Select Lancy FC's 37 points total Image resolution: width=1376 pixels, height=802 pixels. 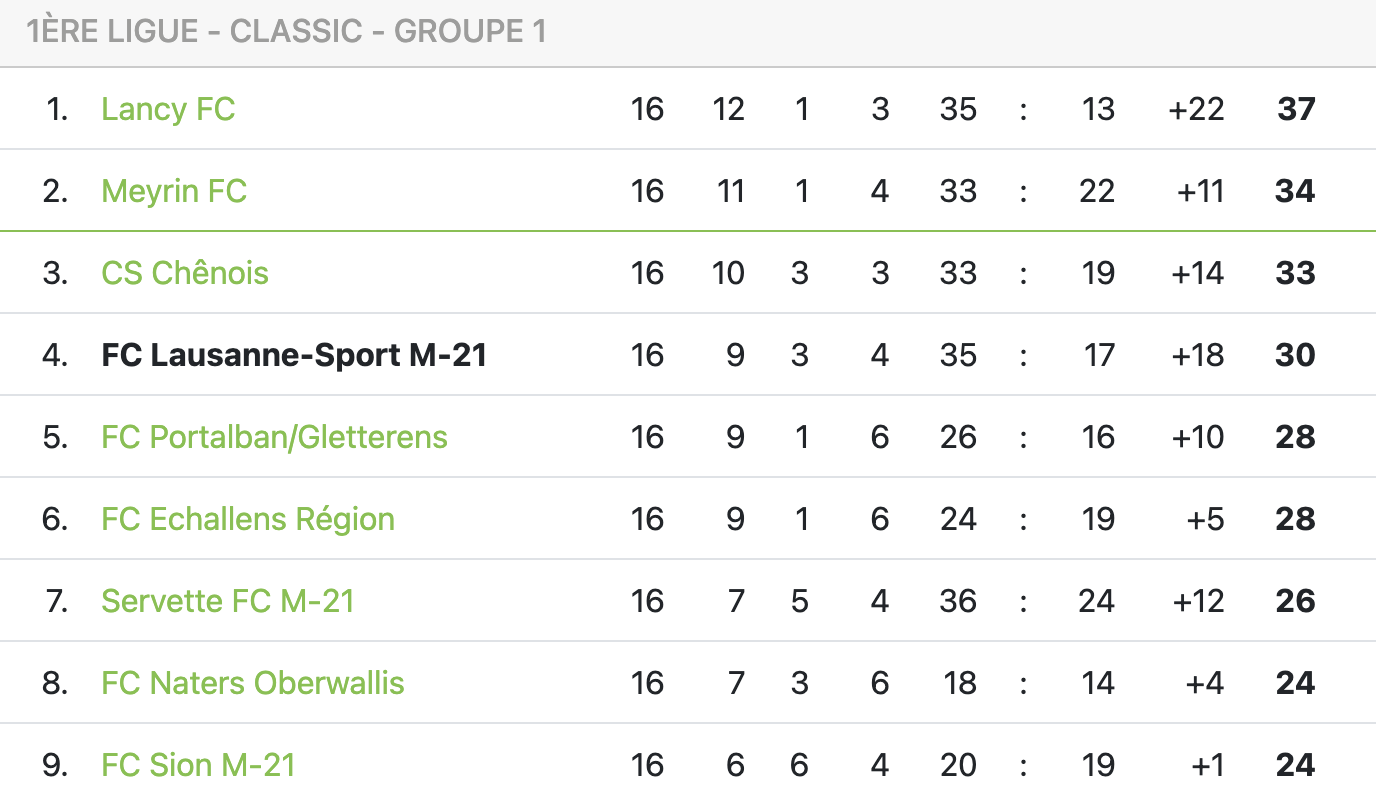click(1296, 109)
